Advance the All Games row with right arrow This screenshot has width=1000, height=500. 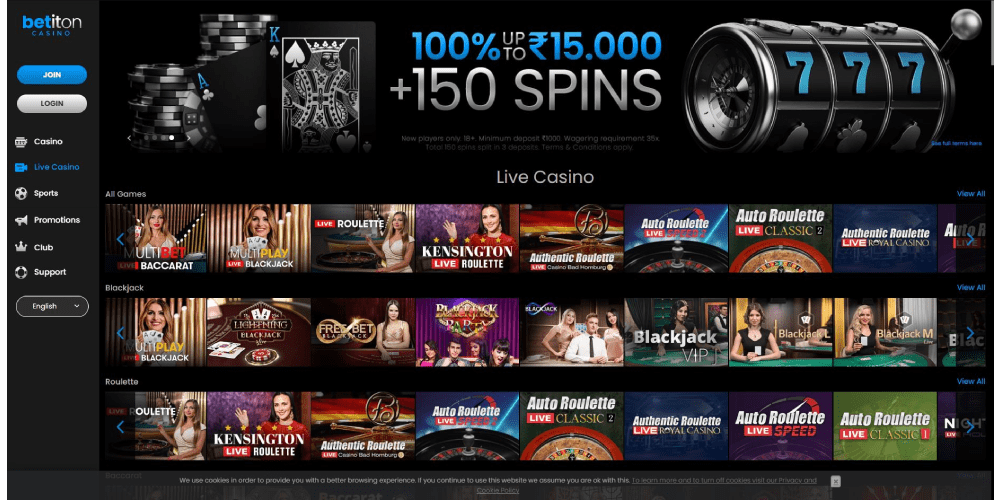[x=970, y=239]
